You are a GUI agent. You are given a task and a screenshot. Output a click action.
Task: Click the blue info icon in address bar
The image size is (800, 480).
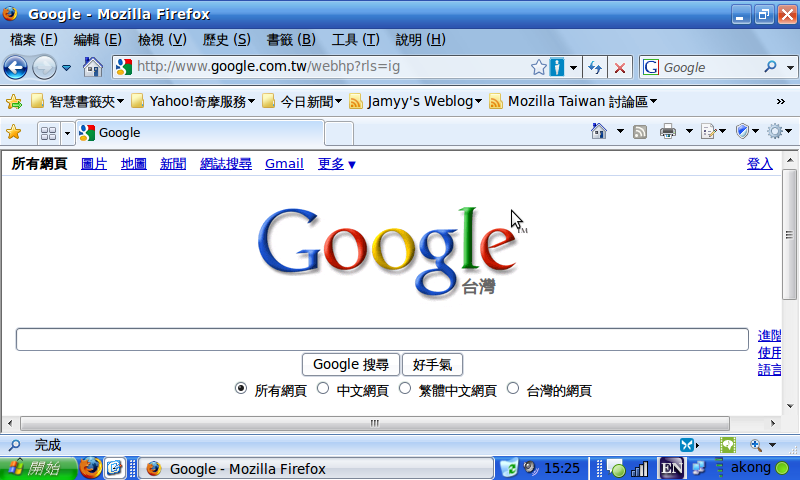point(557,67)
